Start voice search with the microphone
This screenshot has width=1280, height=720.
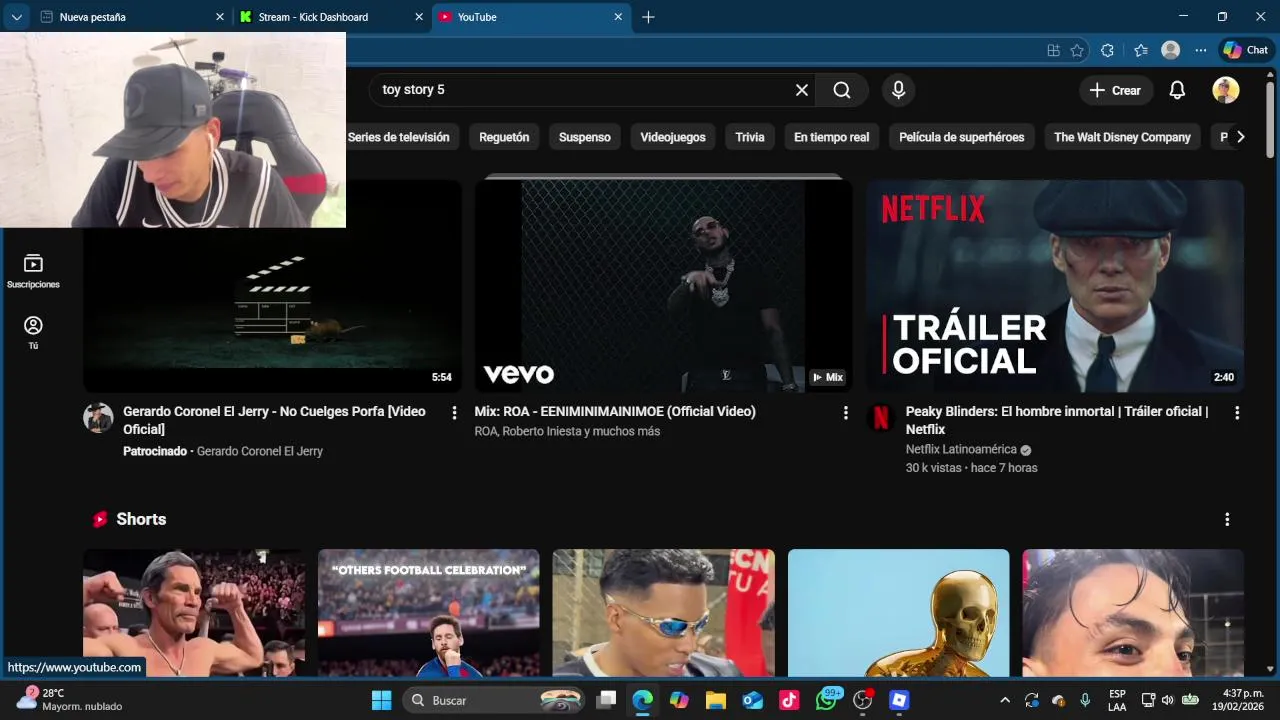[x=898, y=90]
